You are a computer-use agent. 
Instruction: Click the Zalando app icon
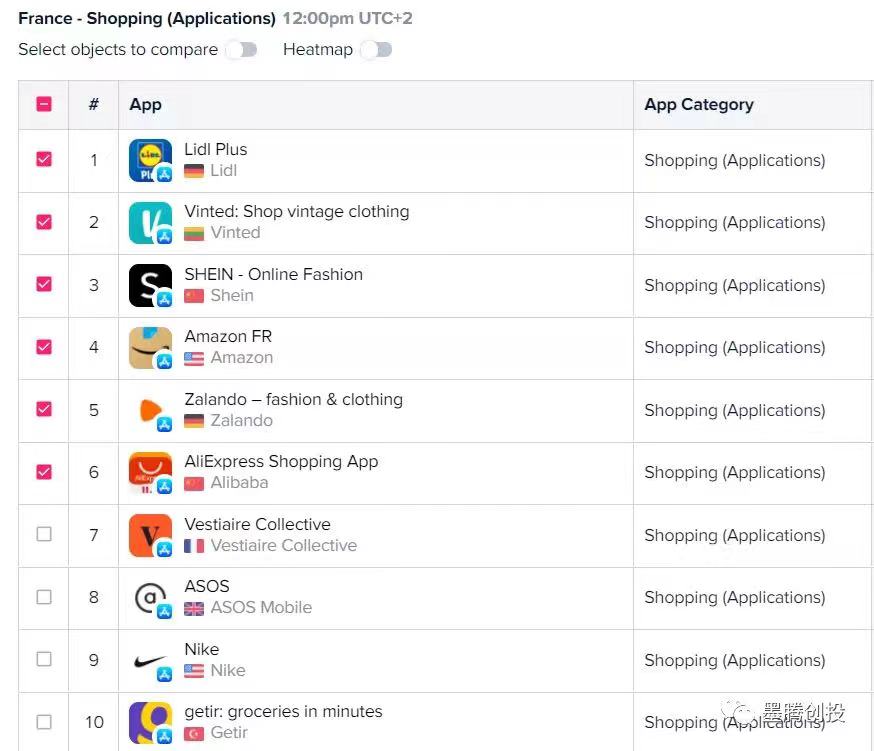pyautogui.click(x=150, y=410)
